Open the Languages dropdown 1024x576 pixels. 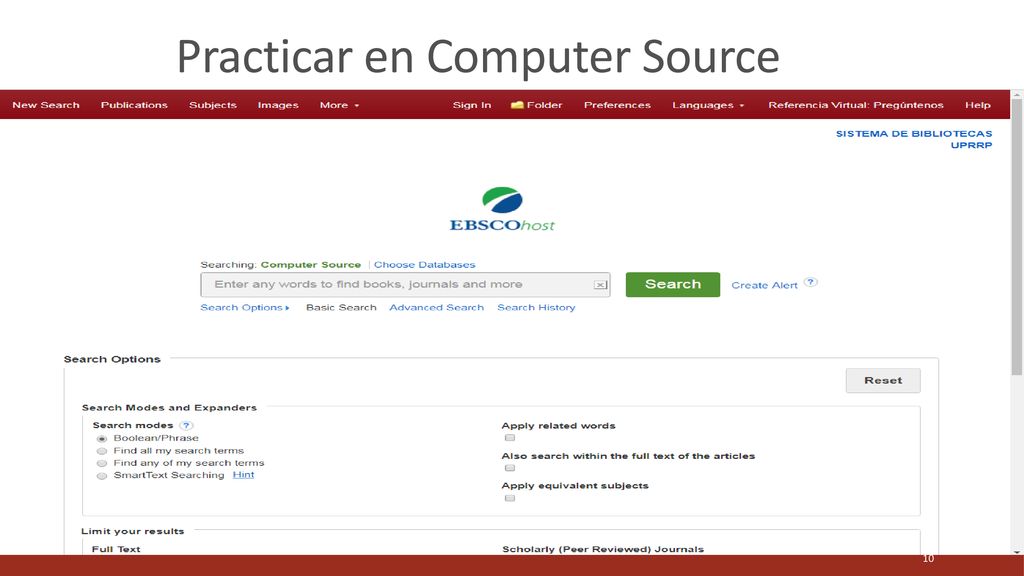(708, 104)
